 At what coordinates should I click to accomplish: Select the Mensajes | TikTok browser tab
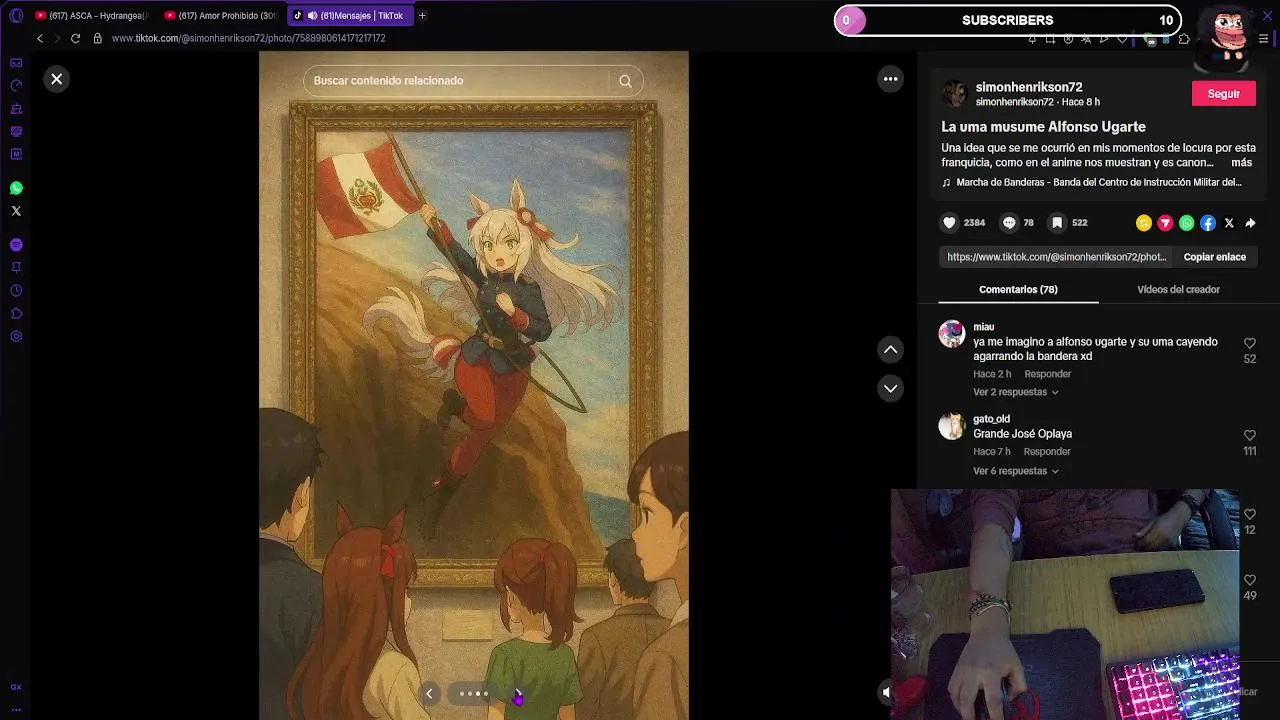tap(349, 16)
